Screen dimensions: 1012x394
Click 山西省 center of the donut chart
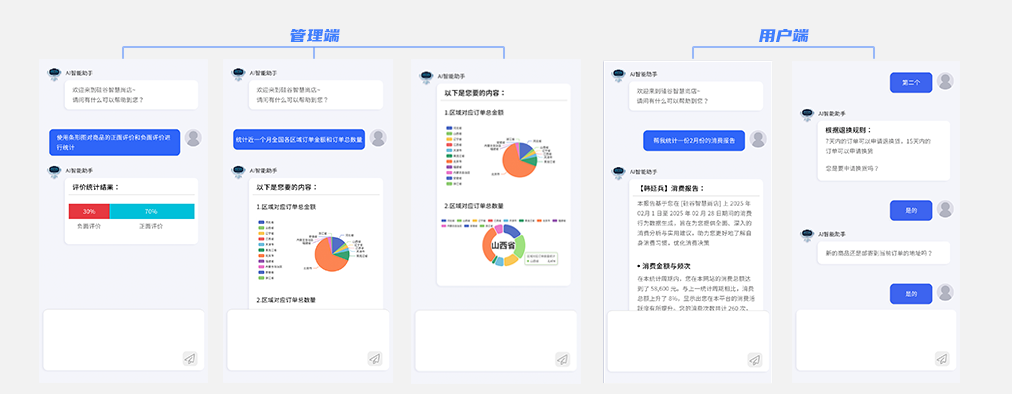coord(503,245)
